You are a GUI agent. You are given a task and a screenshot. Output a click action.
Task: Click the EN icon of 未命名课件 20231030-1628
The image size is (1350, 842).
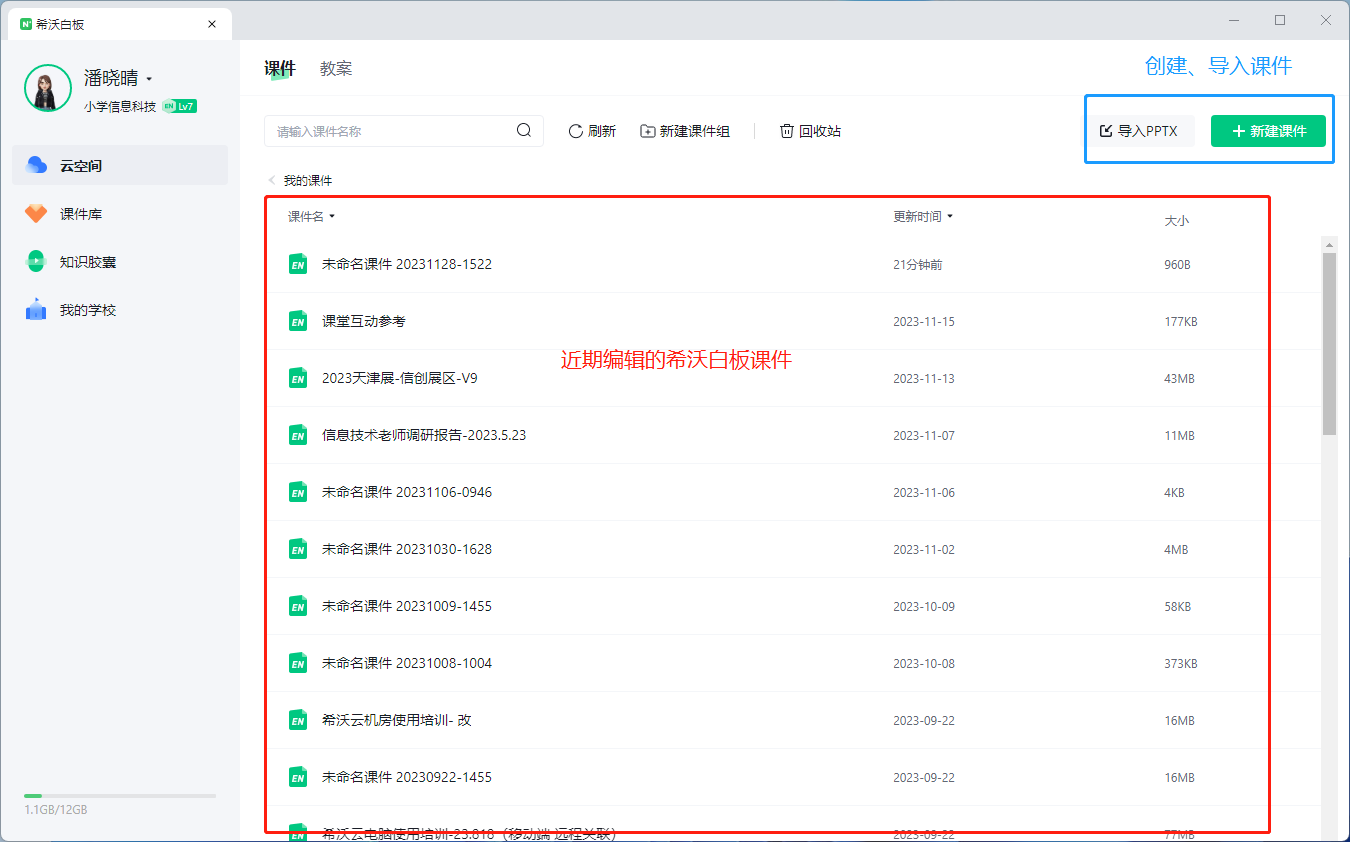(x=297, y=549)
